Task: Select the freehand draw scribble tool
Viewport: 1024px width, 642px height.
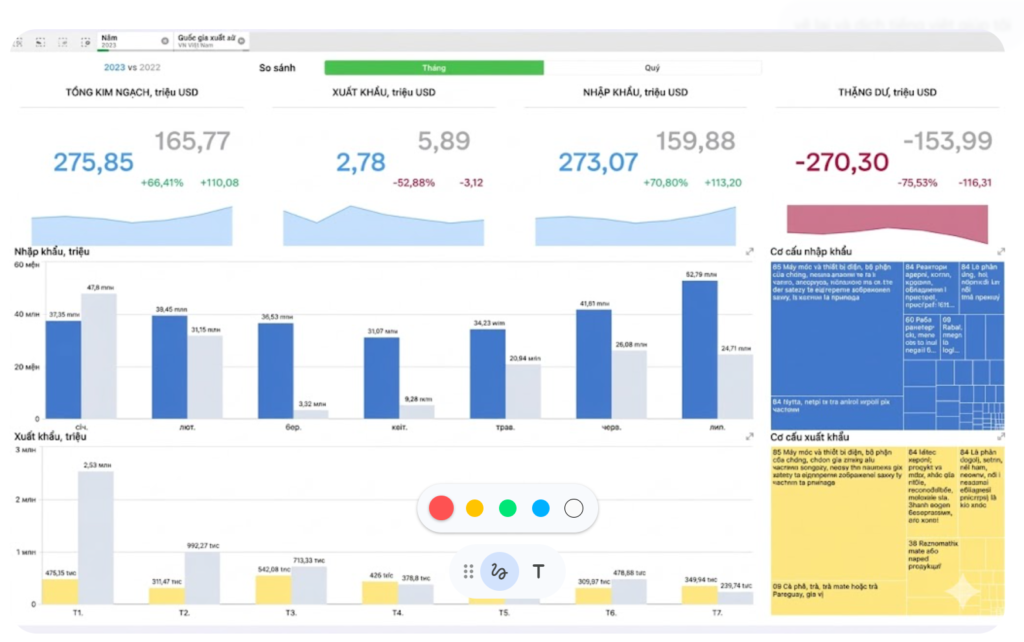Action: 500,571
